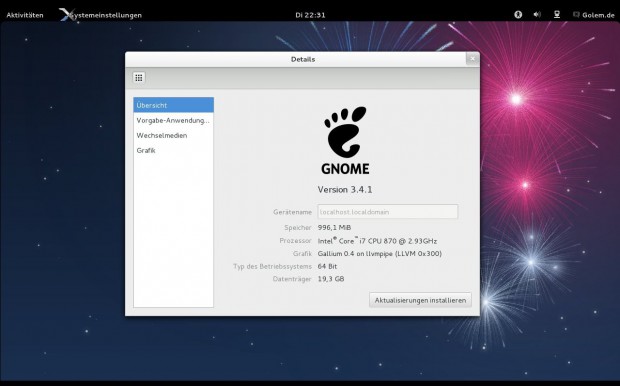
Task: Click the Datenträger label
Action: [x=292, y=279]
